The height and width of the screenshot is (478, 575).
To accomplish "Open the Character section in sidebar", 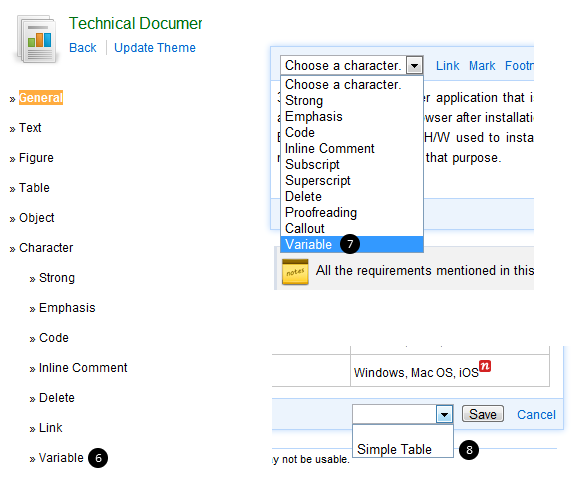I will pos(46,248).
